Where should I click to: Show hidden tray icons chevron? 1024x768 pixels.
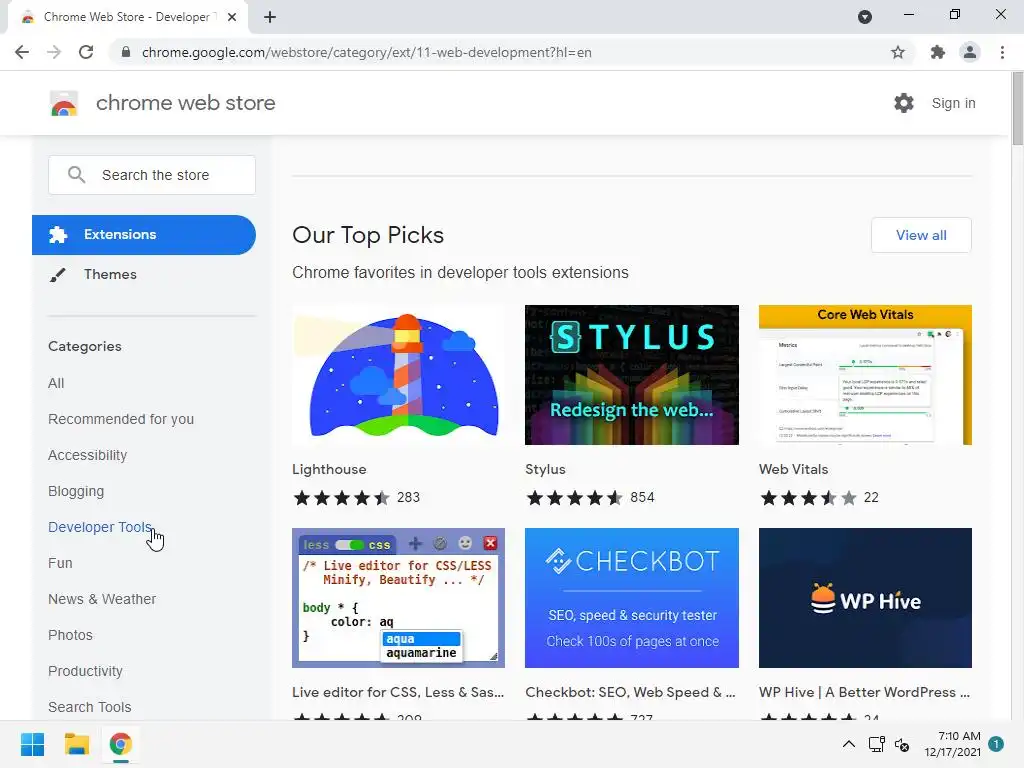pyautogui.click(x=848, y=744)
